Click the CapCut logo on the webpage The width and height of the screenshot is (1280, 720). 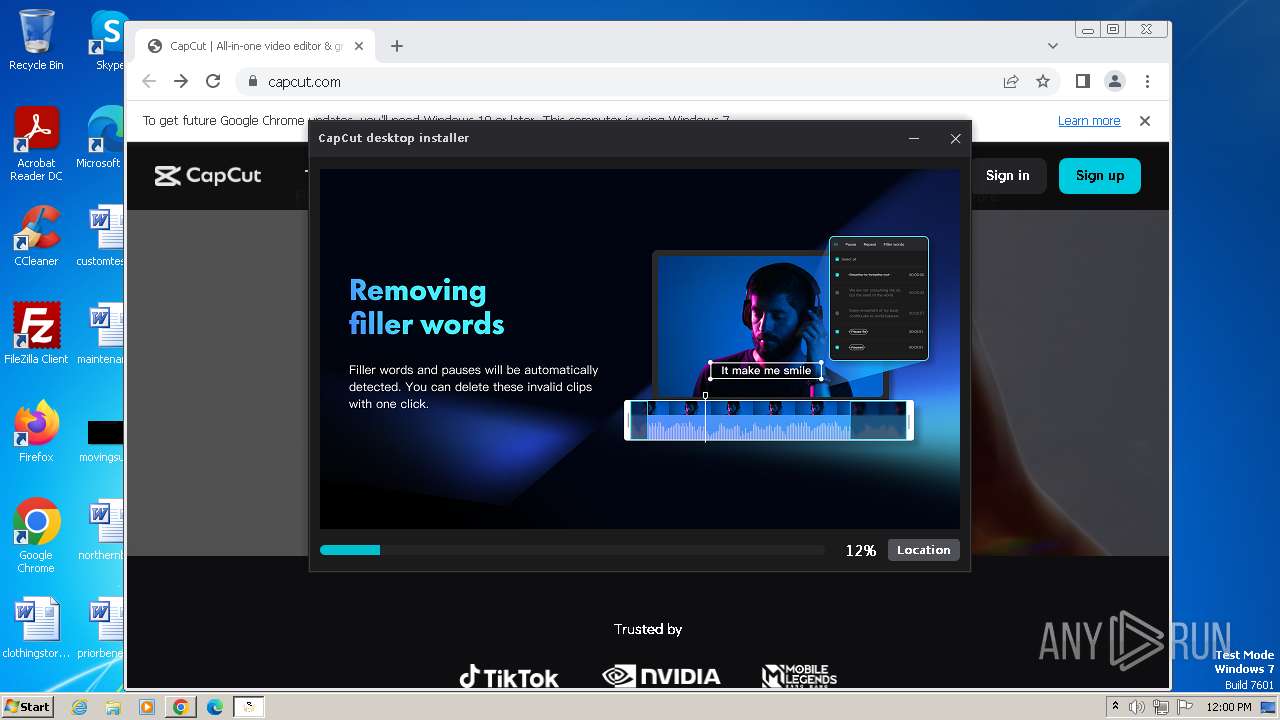pyautogui.click(x=208, y=176)
